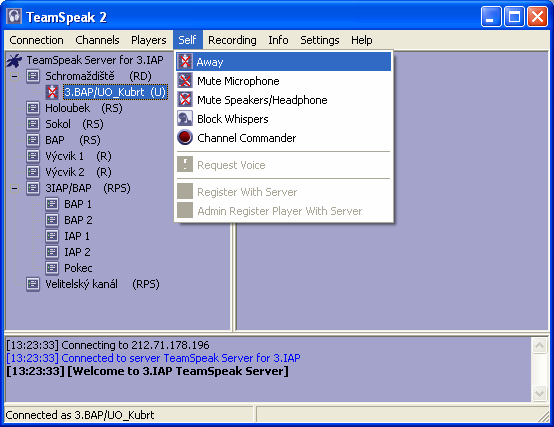The width and height of the screenshot is (554, 427).
Task: Open the Settings menu
Action: point(319,40)
